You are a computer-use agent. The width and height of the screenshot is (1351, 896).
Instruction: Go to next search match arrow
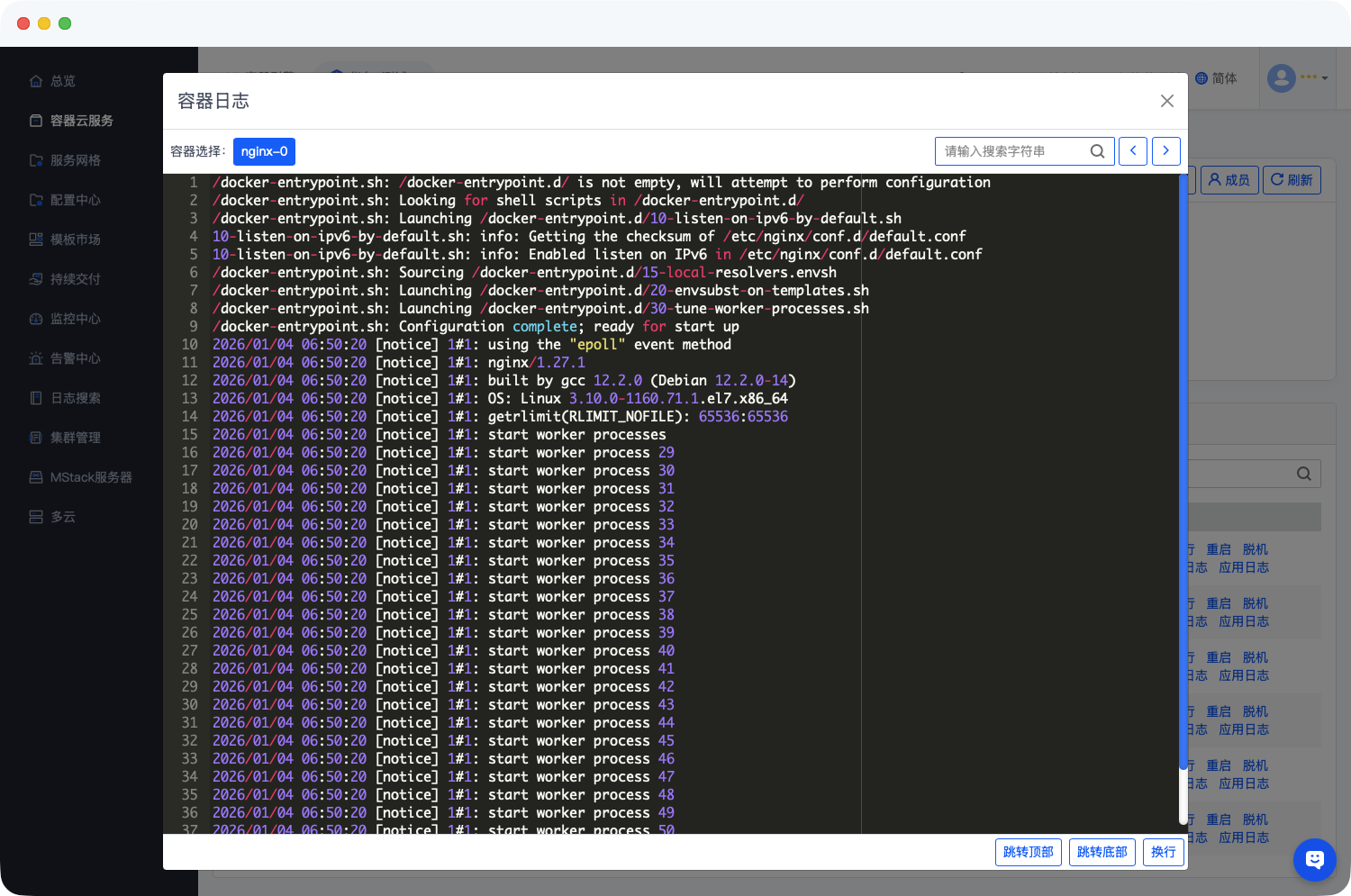(x=1165, y=151)
